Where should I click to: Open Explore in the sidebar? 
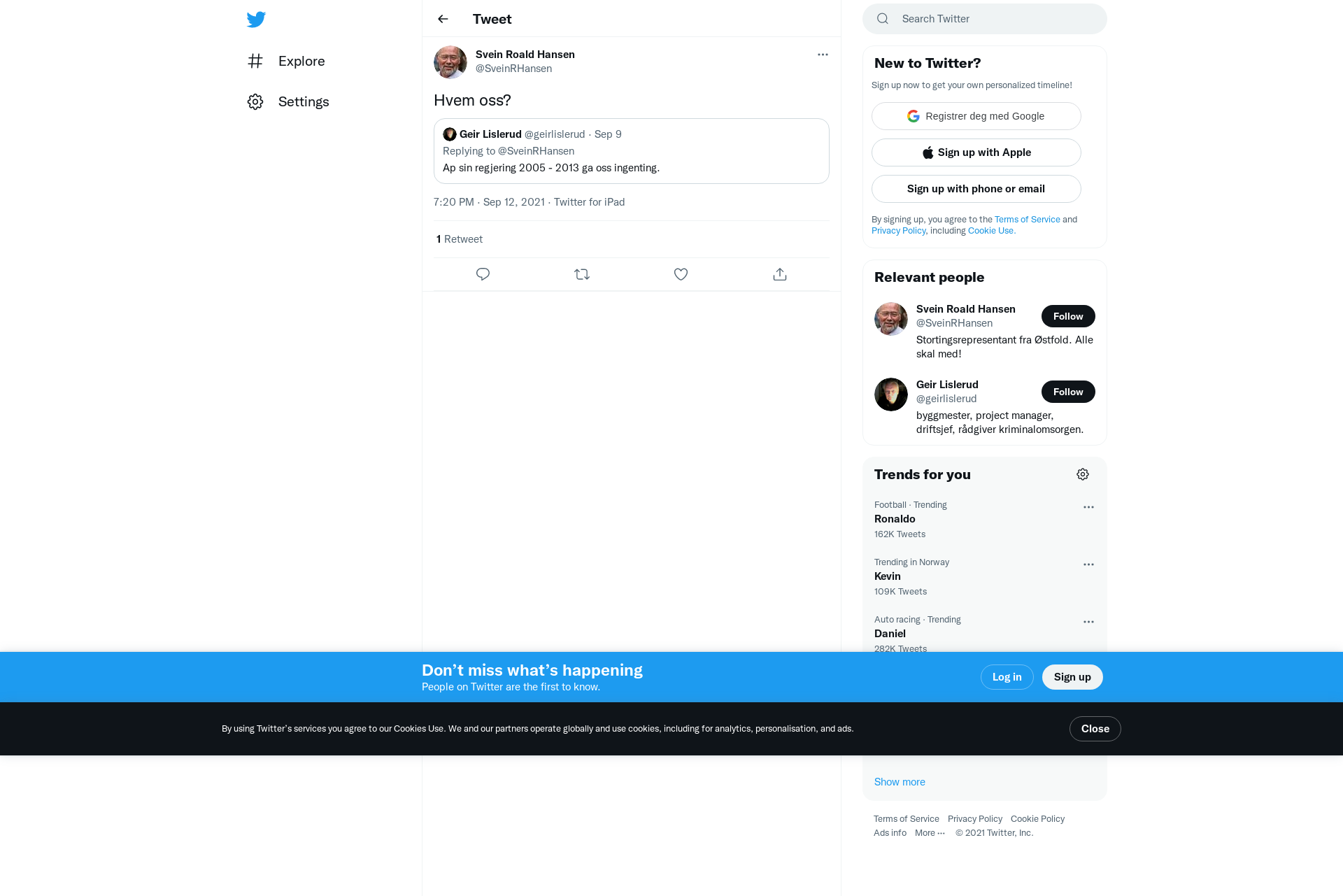point(286,61)
